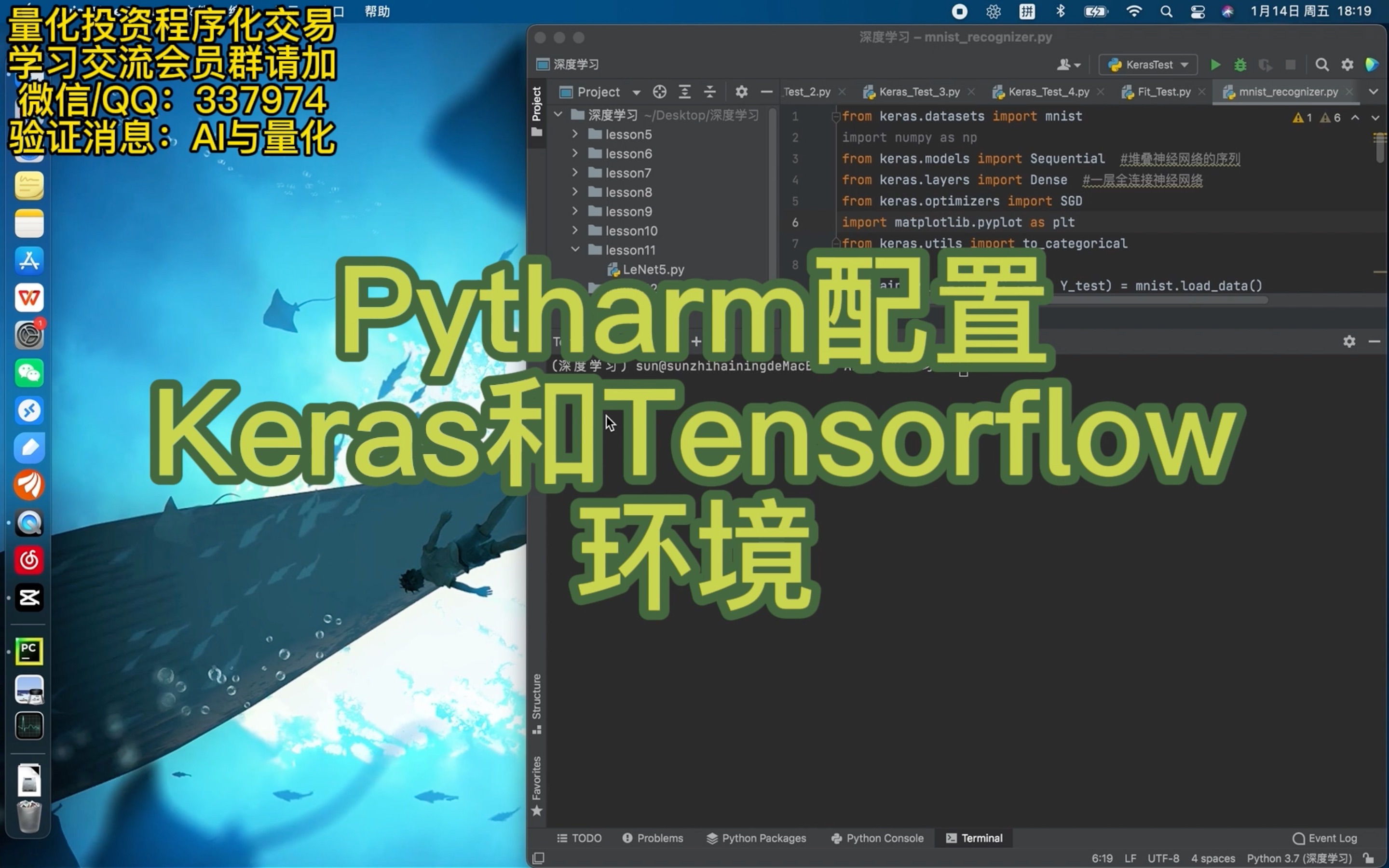This screenshot has height=868, width=1389.
Task: Open Search Everywhere with the magnifier icon
Action: click(1323, 64)
